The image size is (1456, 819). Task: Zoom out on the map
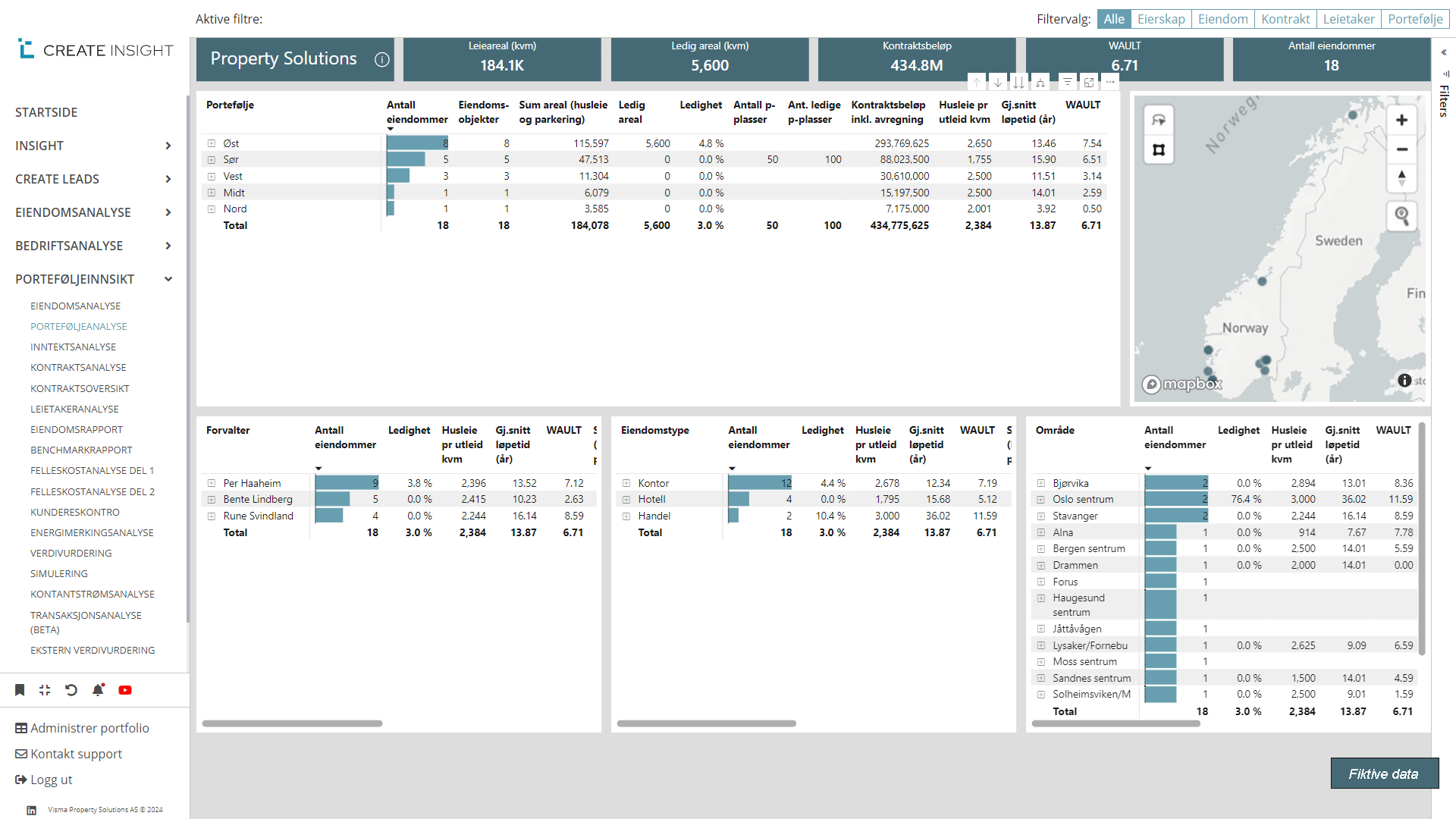pos(1401,149)
